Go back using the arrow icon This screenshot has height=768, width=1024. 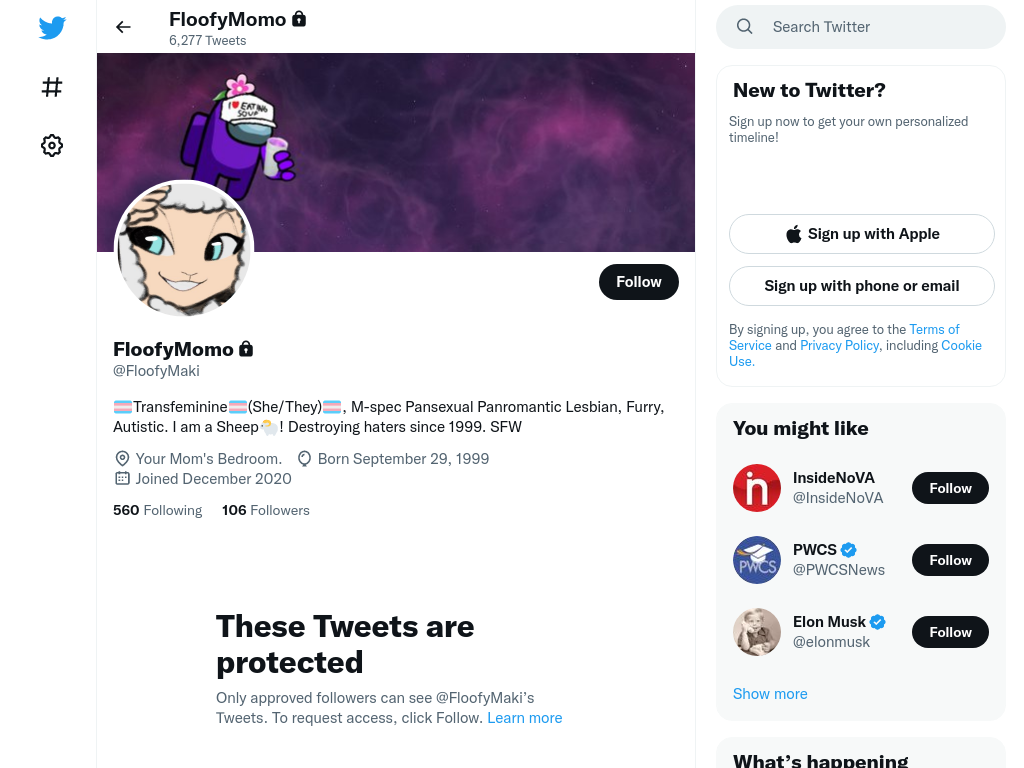coord(123,27)
